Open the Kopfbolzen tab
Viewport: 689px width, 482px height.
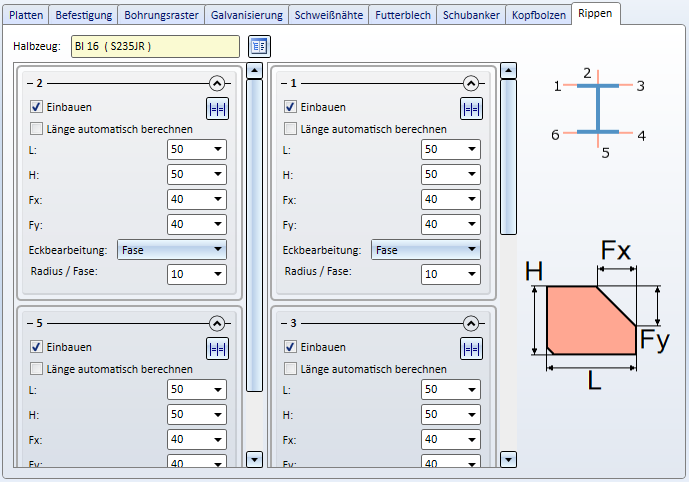click(x=539, y=15)
